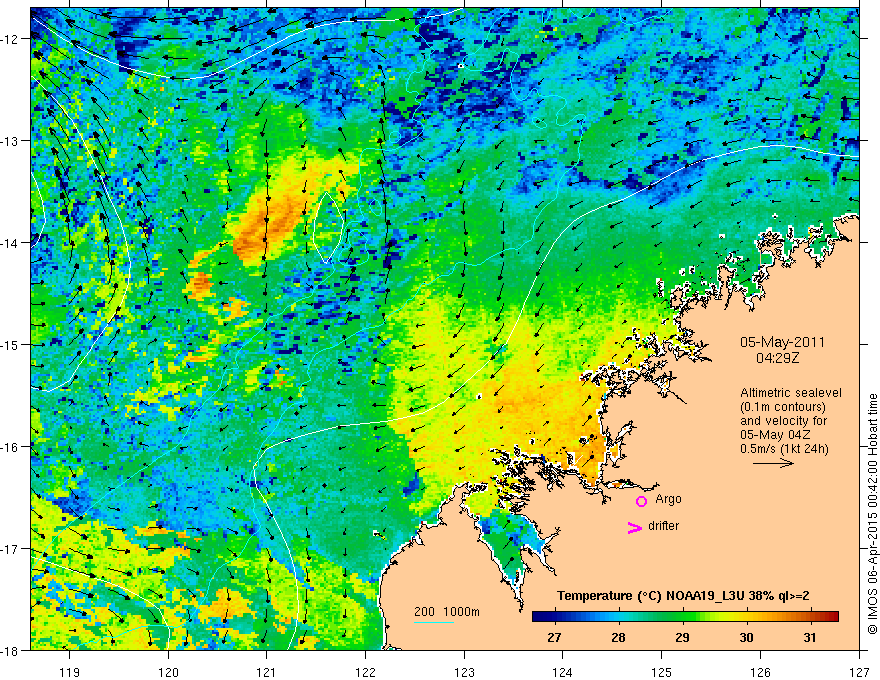
Task: Click the time label 04:29Z
Action: (777, 358)
